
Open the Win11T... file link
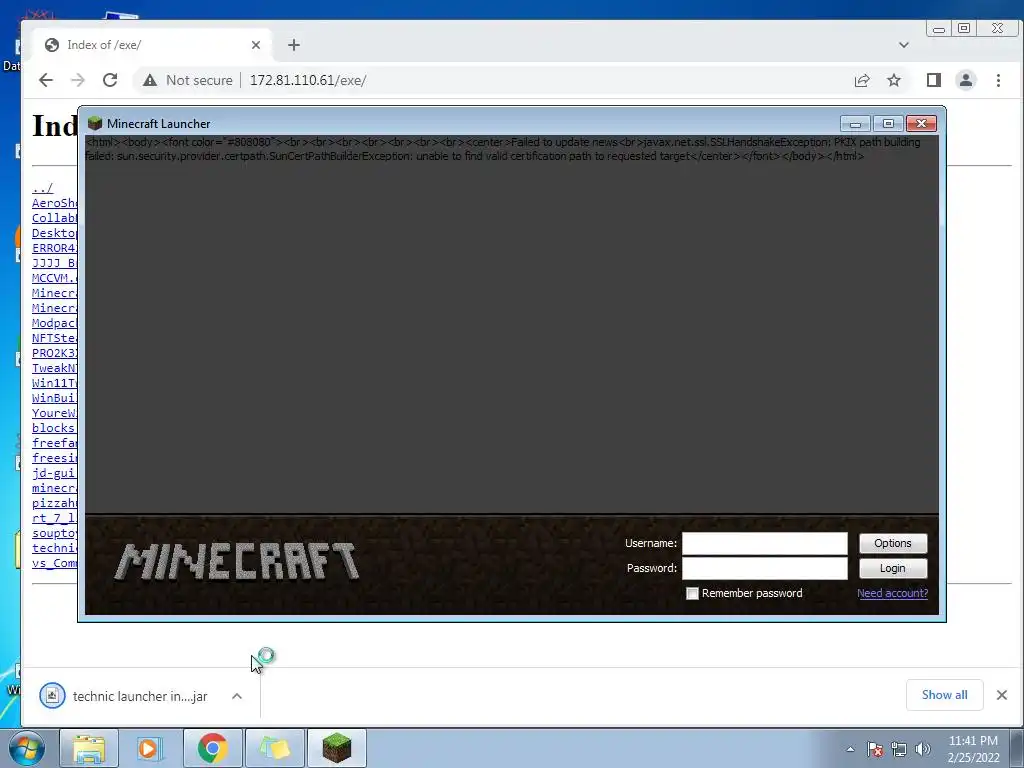click(x=54, y=383)
